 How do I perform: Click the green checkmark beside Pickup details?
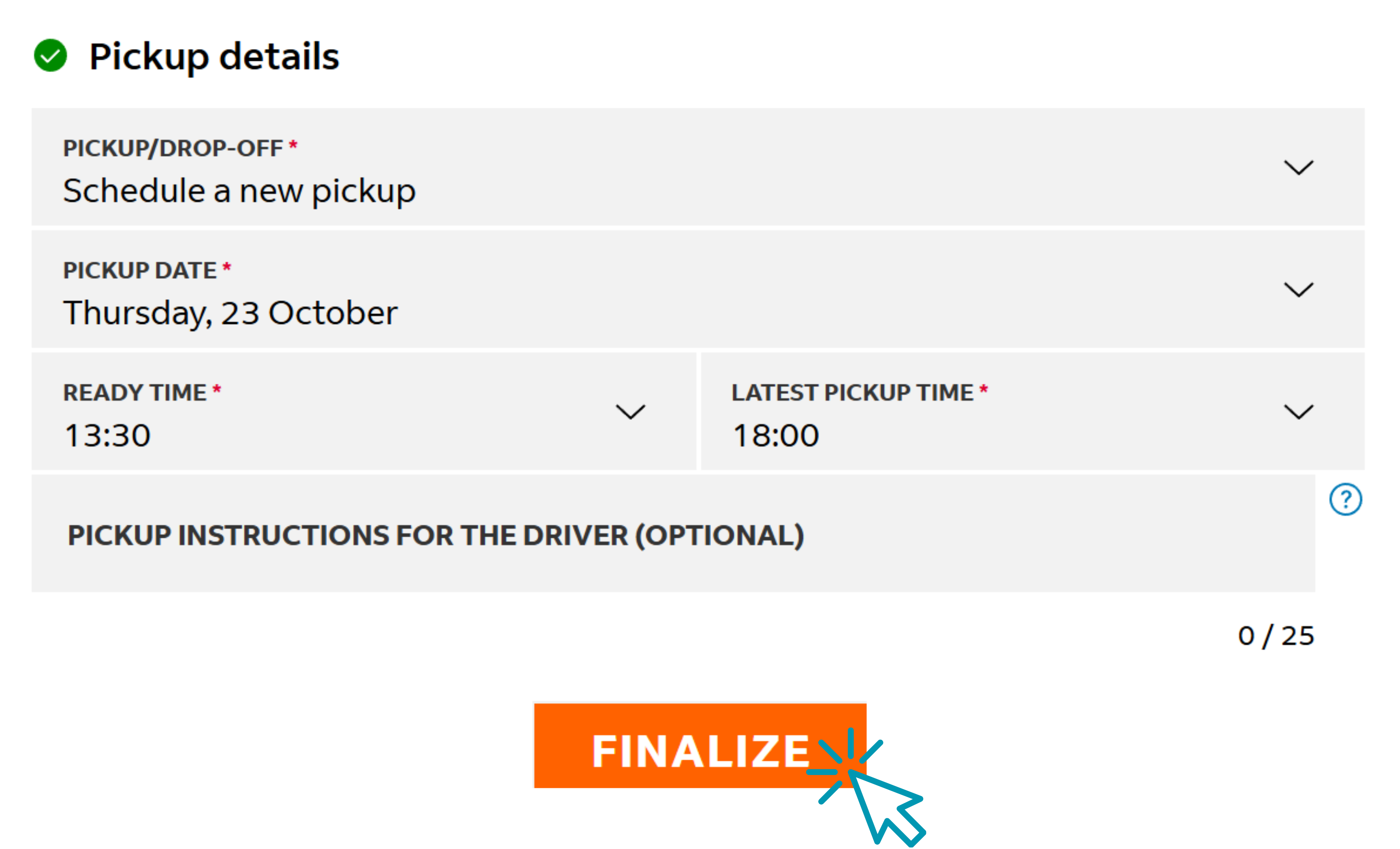pyautogui.click(x=51, y=55)
